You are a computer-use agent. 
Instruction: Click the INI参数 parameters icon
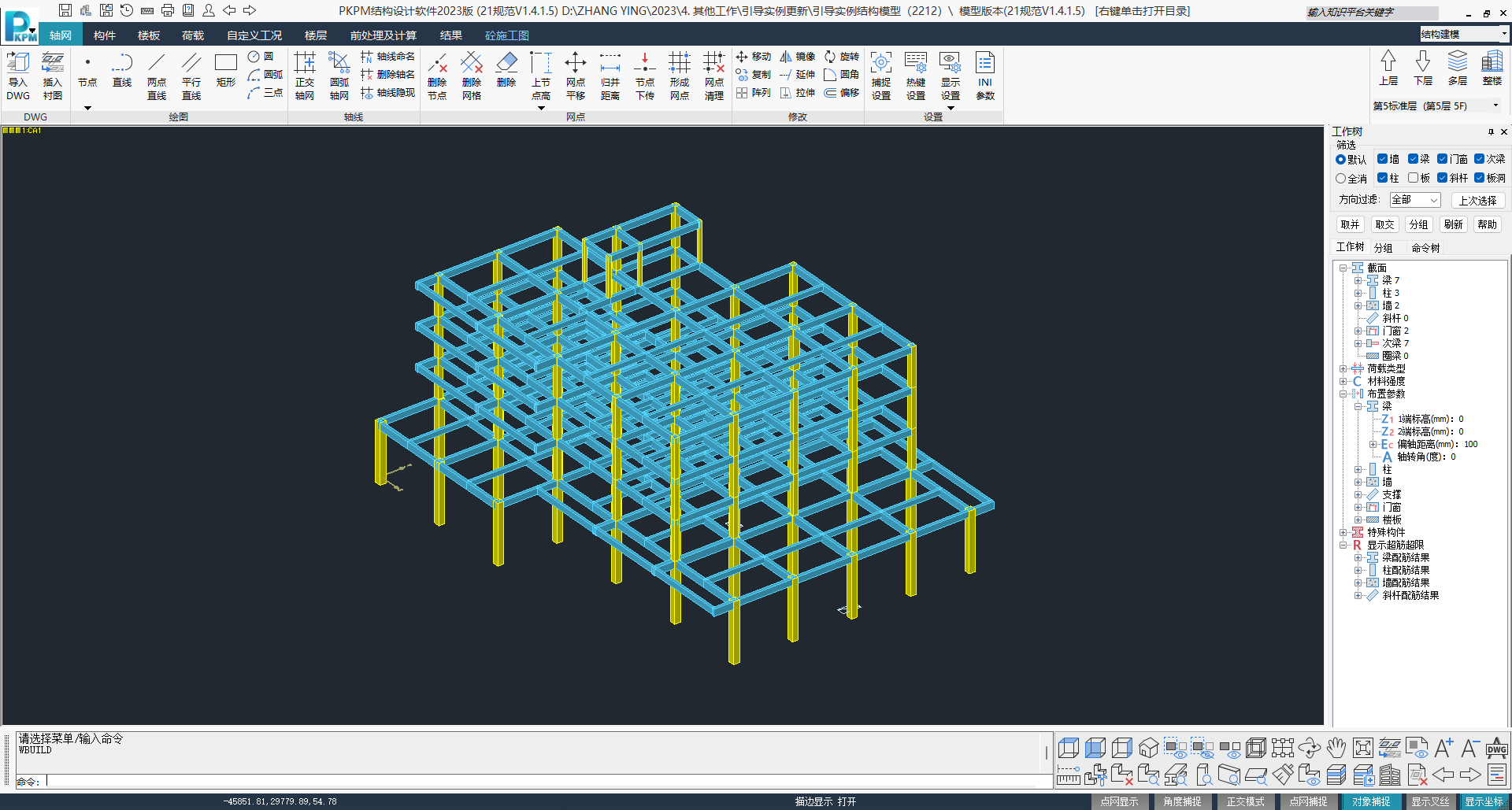click(985, 76)
